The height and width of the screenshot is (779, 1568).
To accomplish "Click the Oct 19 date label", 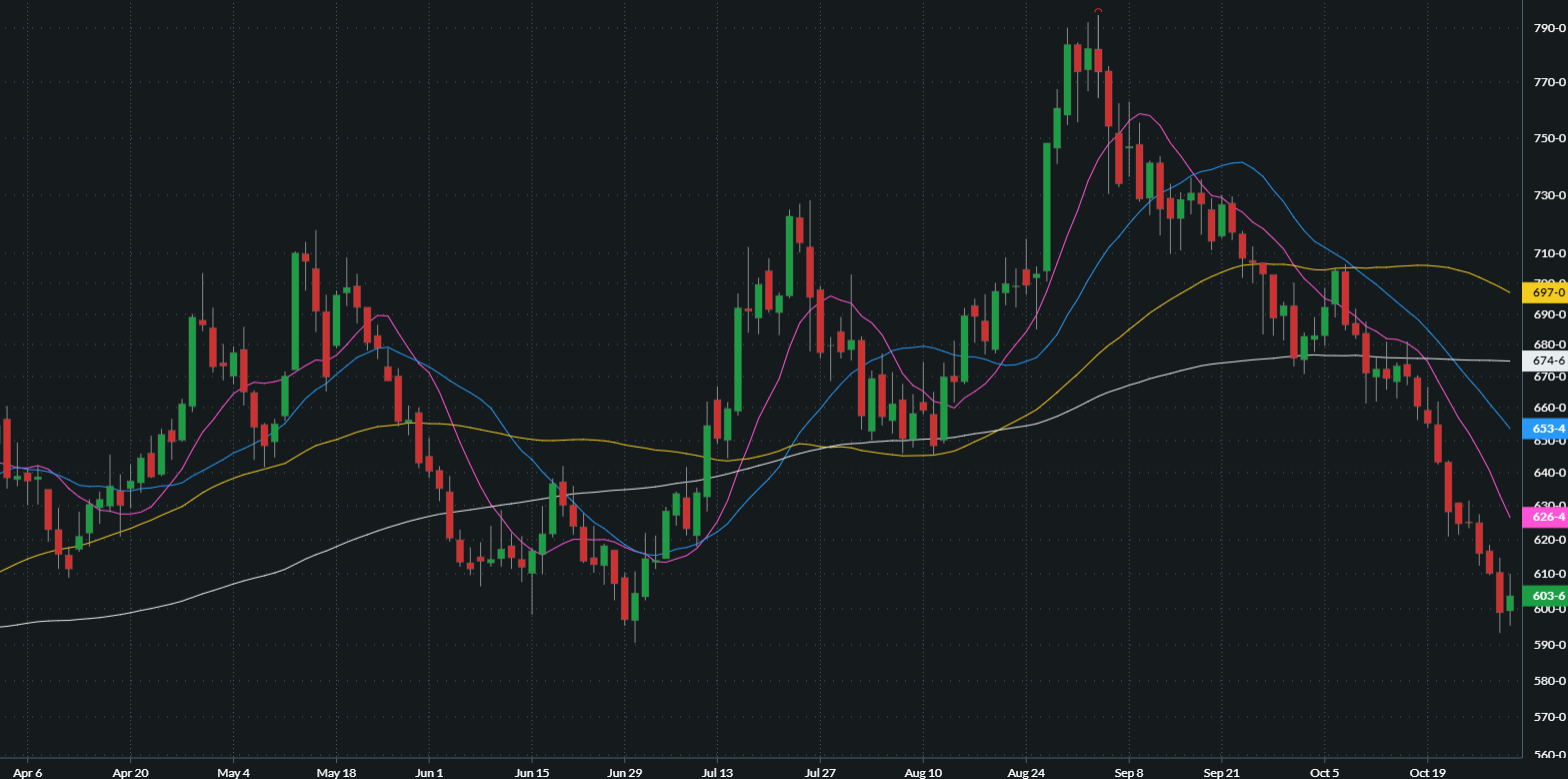I will (1426, 772).
